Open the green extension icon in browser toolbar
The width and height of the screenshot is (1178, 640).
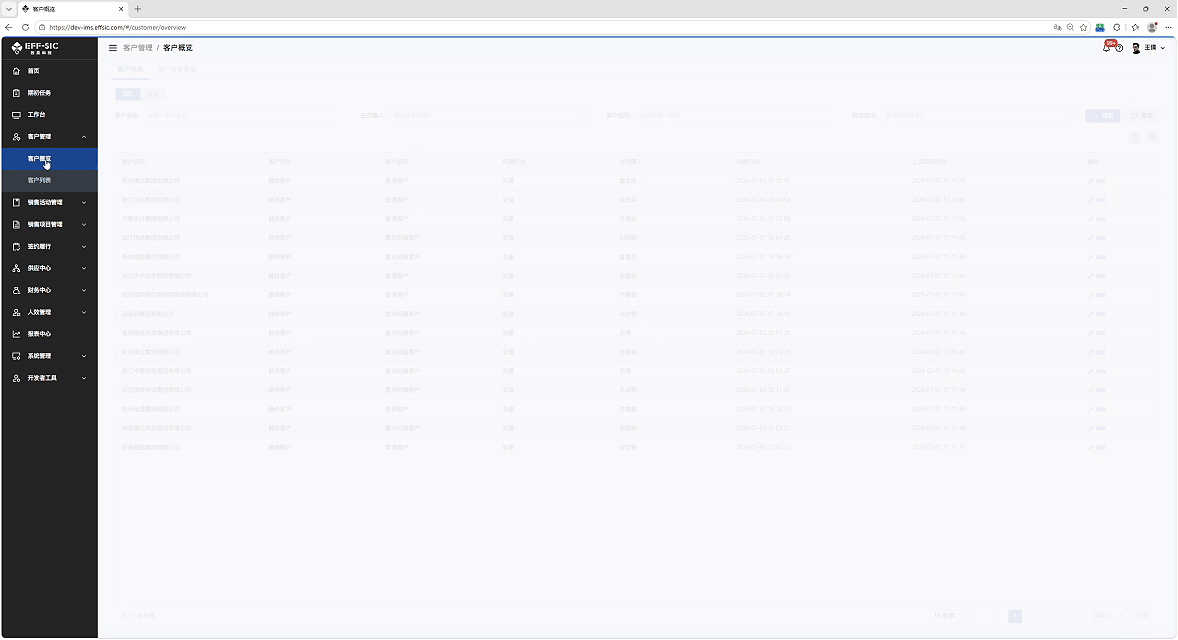point(1100,27)
